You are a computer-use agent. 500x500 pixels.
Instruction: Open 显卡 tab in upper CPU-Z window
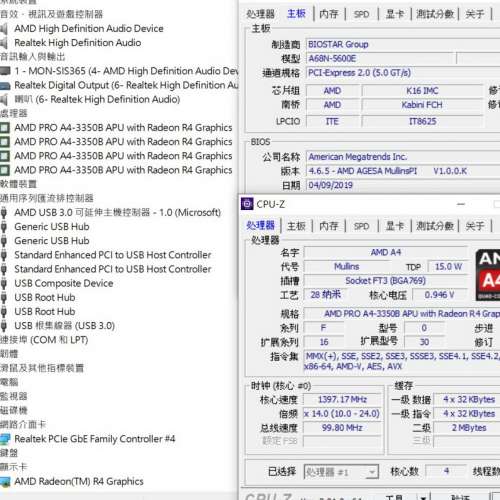coord(395,14)
